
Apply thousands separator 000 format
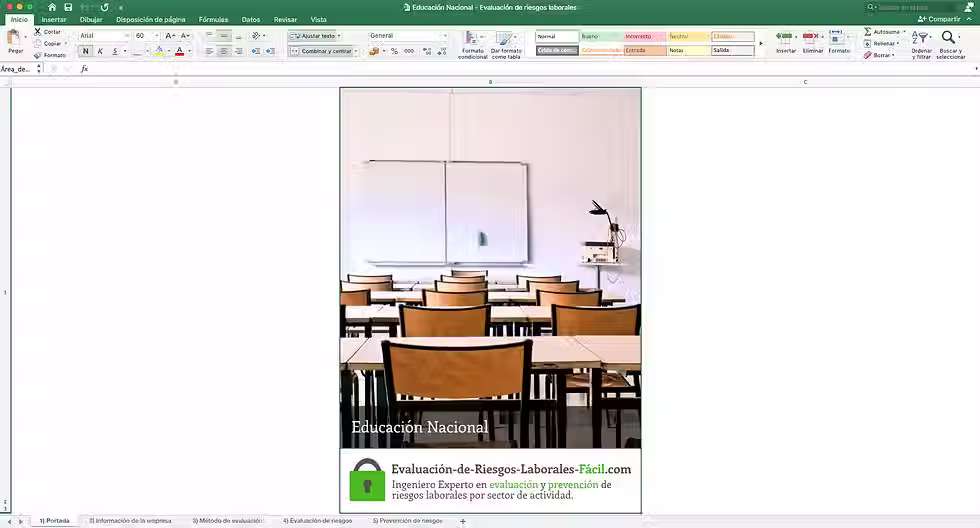point(409,51)
